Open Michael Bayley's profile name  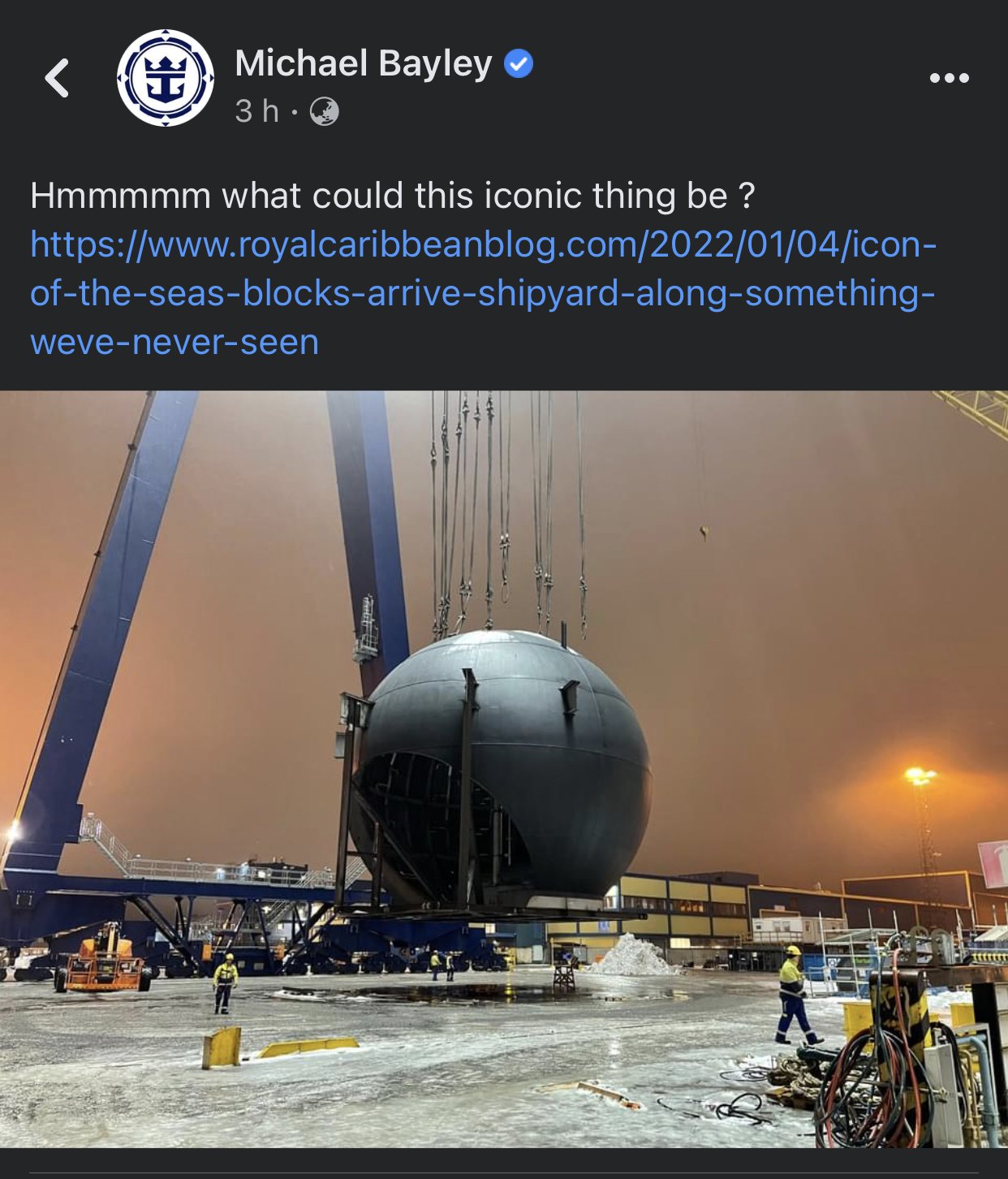364,63
